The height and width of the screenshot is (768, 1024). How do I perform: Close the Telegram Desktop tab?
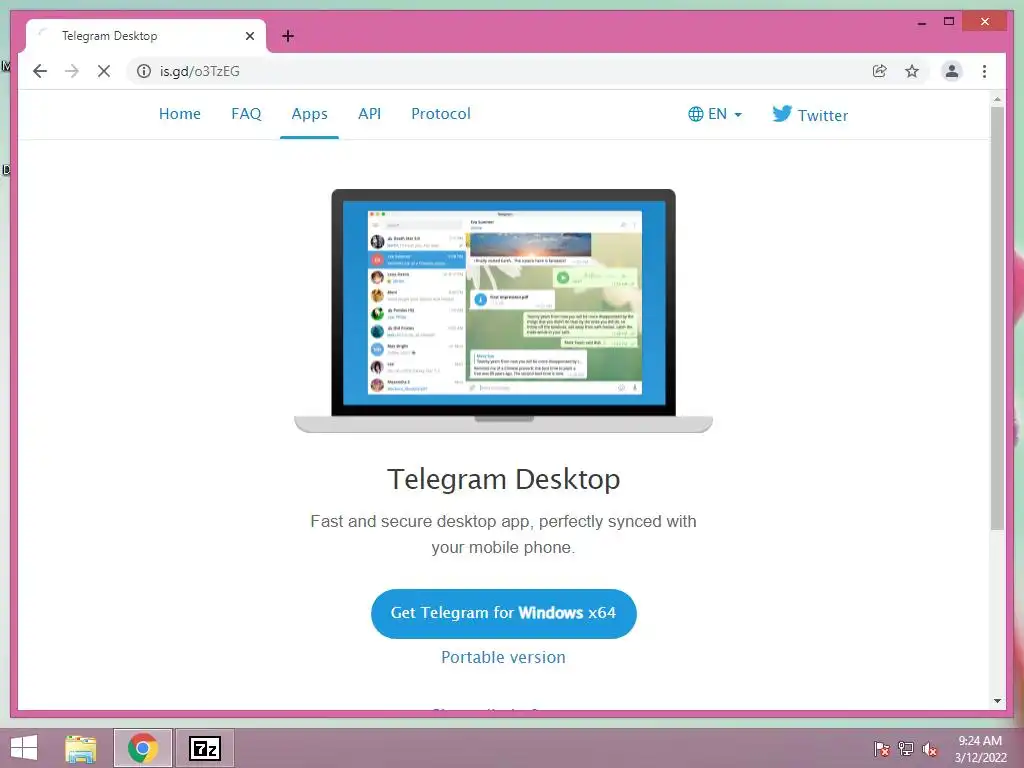pos(249,36)
